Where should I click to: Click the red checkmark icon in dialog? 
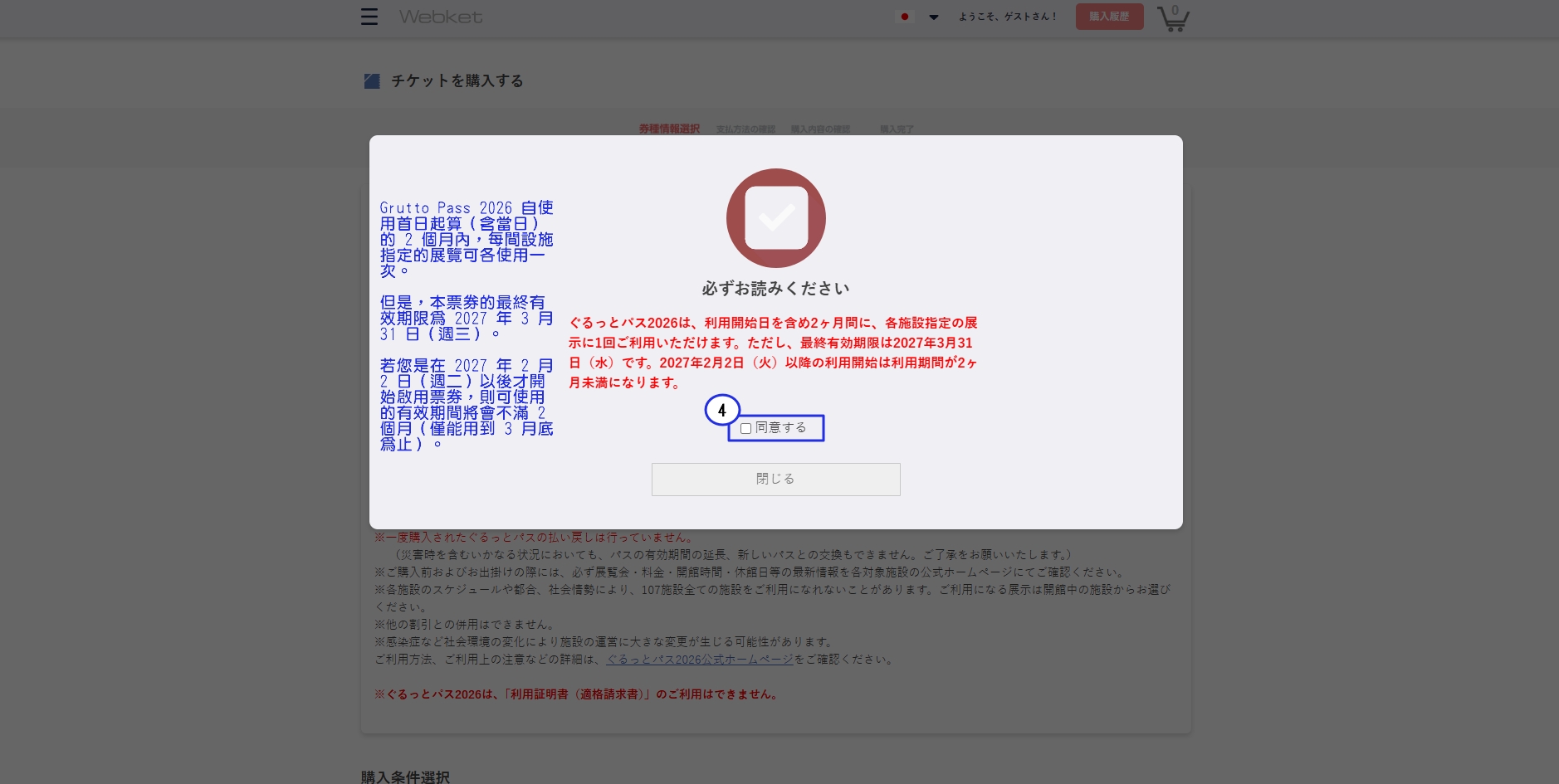[x=776, y=218]
